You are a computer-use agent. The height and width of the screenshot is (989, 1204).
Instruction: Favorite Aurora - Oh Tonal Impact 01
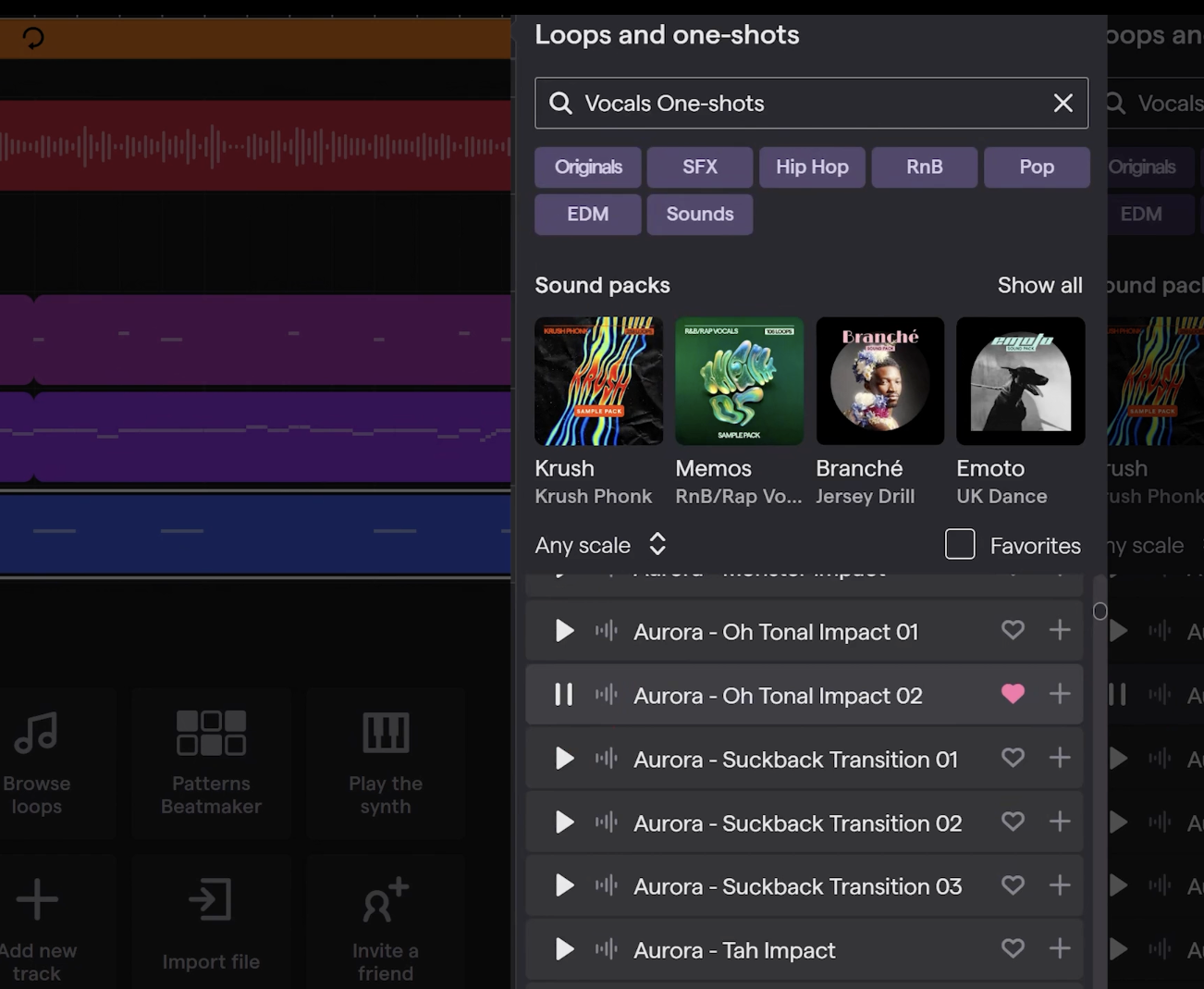tap(1013, 630)
